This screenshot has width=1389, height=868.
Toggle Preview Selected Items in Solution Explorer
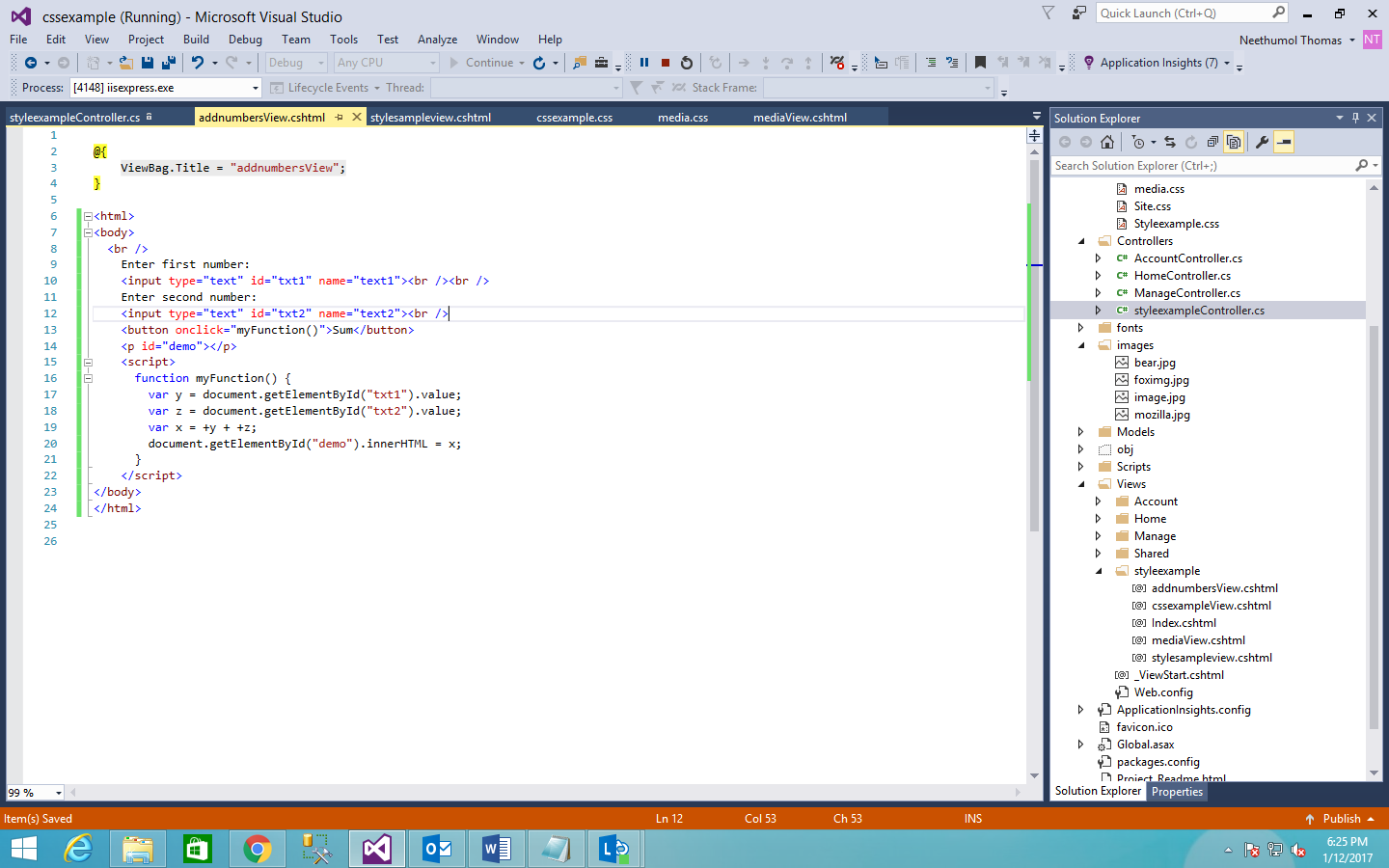click(x=1284, y=142)
